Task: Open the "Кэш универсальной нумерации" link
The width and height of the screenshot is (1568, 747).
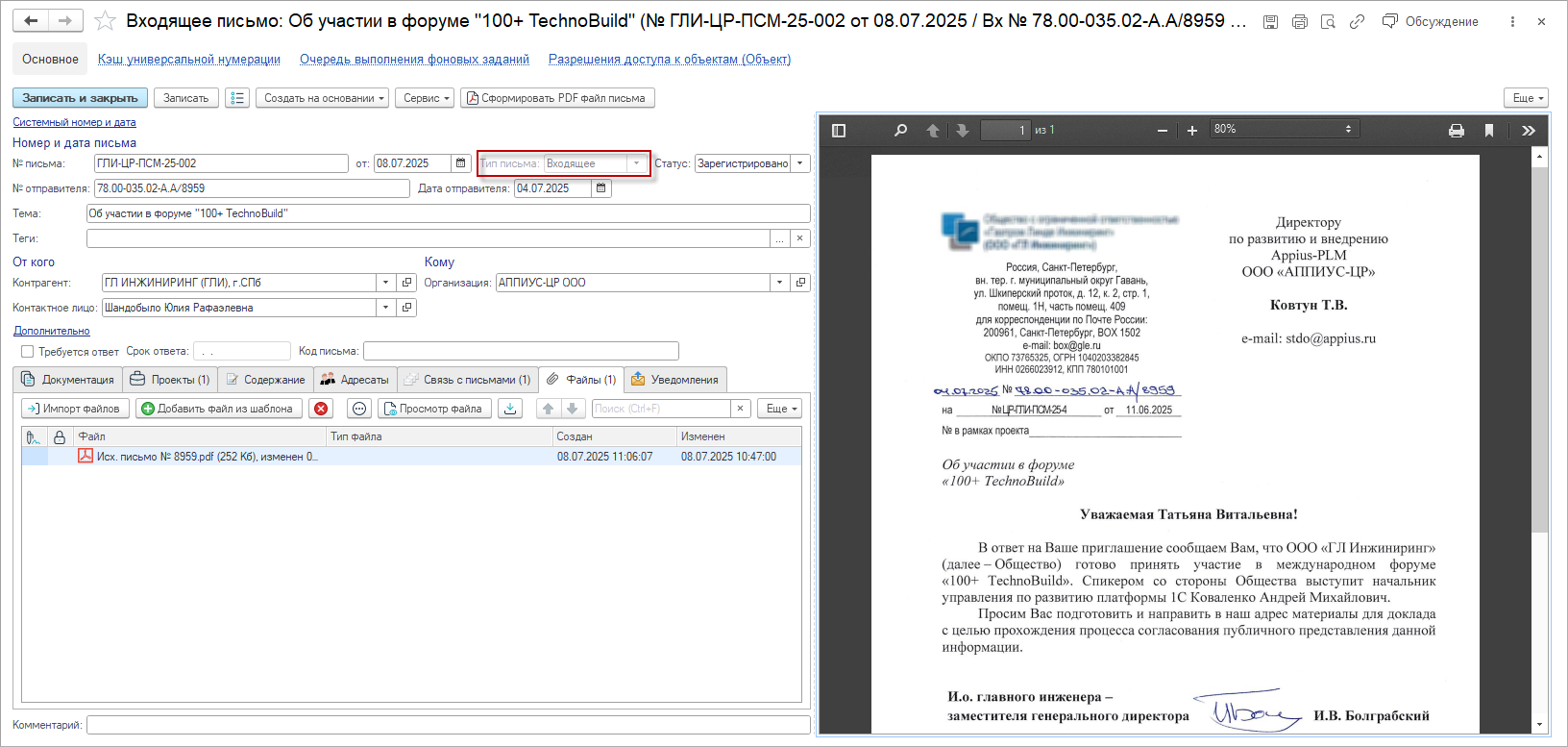Action: coord(189,60)
